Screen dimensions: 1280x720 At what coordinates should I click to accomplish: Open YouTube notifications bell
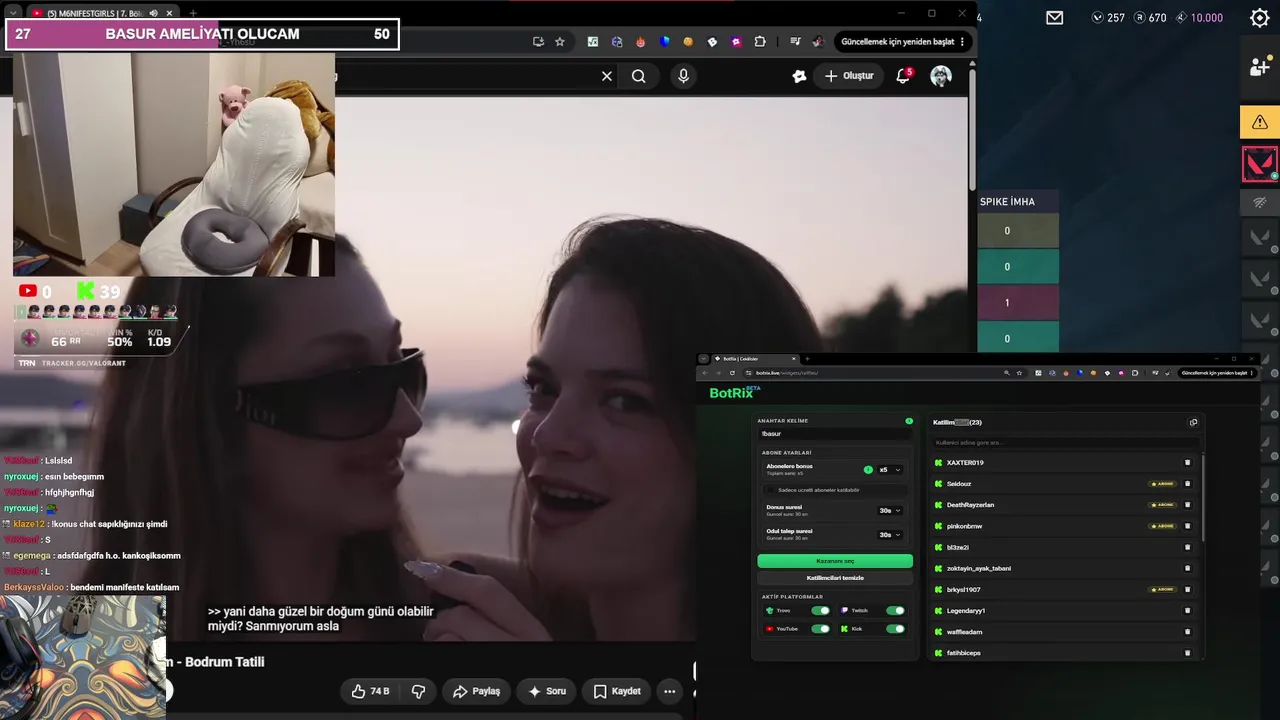pos(903,76)
